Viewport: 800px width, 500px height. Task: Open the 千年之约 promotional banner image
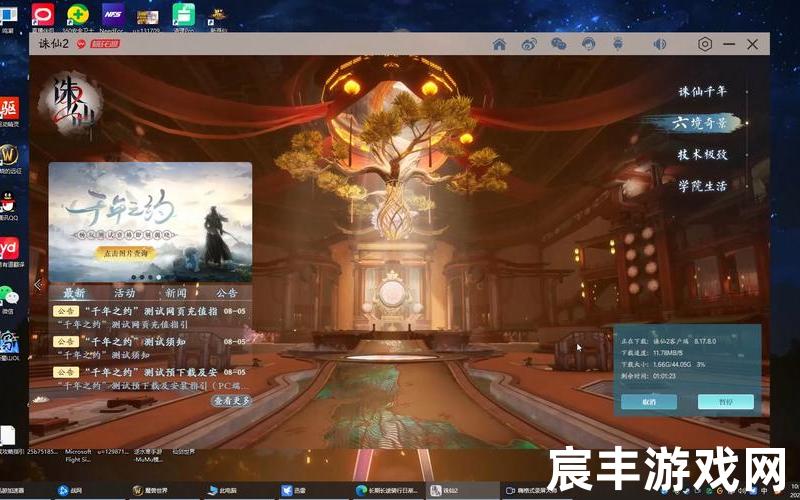point(150,222)
